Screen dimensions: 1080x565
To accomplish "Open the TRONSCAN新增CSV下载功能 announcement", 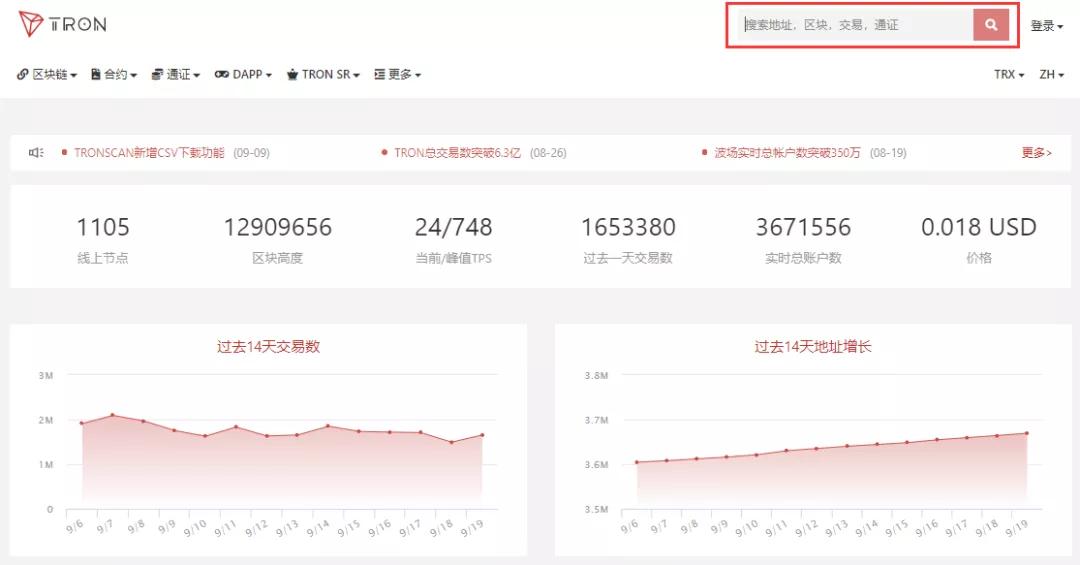I will (149, 153).
